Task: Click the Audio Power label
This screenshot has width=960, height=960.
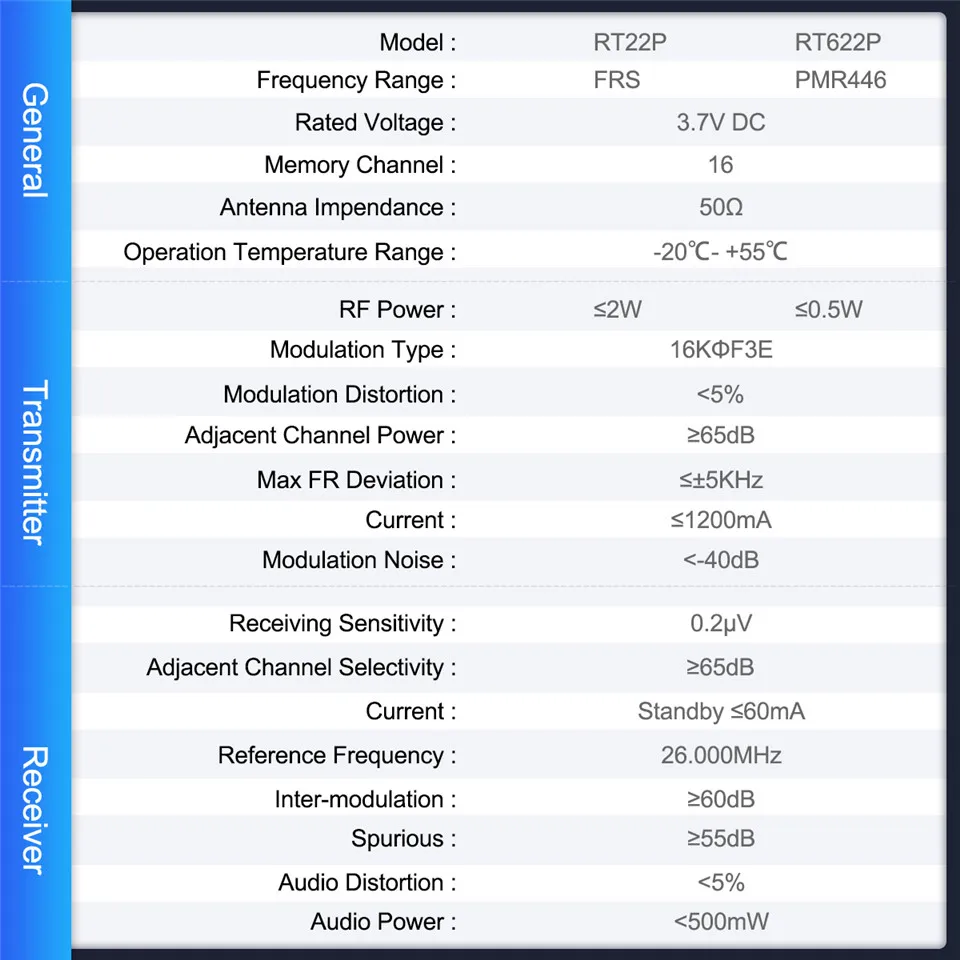Action: click(383, 922)
